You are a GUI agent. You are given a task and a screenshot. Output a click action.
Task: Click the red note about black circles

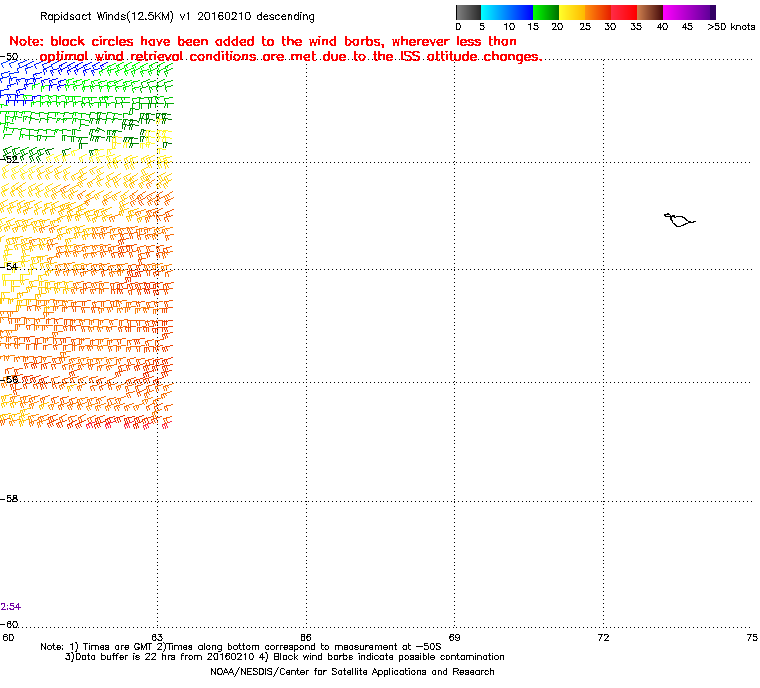coord(275,49)
